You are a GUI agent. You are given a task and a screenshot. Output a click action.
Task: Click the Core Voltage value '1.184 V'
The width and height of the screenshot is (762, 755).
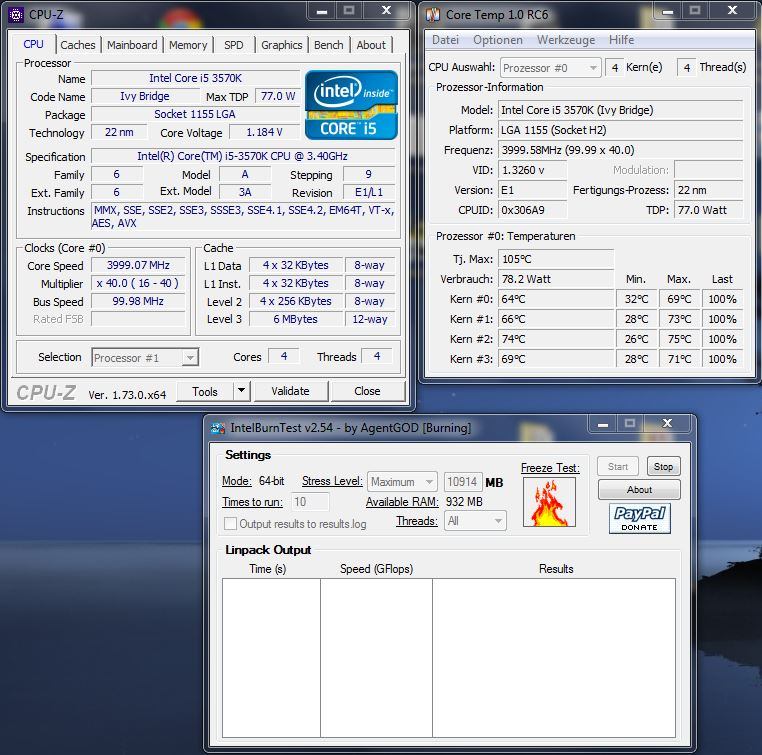tap(264, 132)
